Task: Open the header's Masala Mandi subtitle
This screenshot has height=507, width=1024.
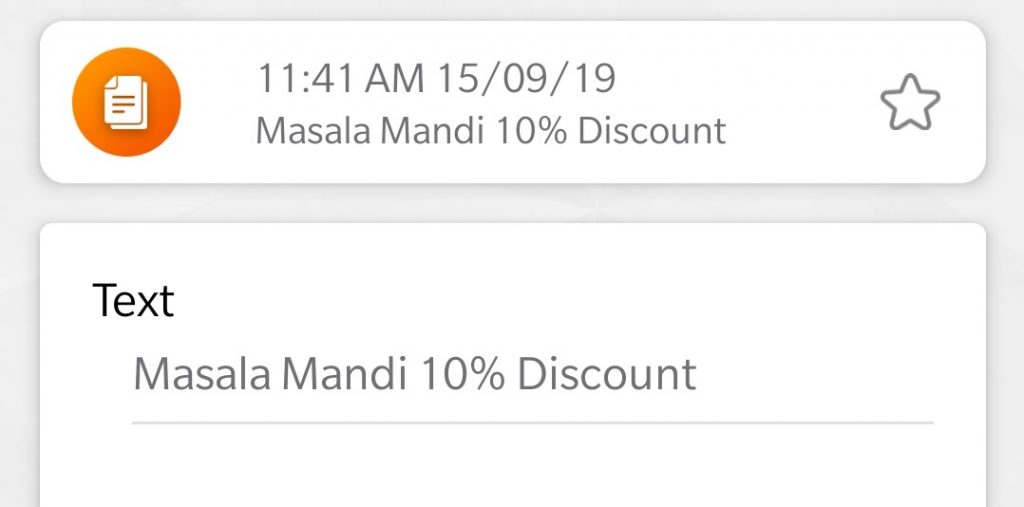Action: (490, 130)
